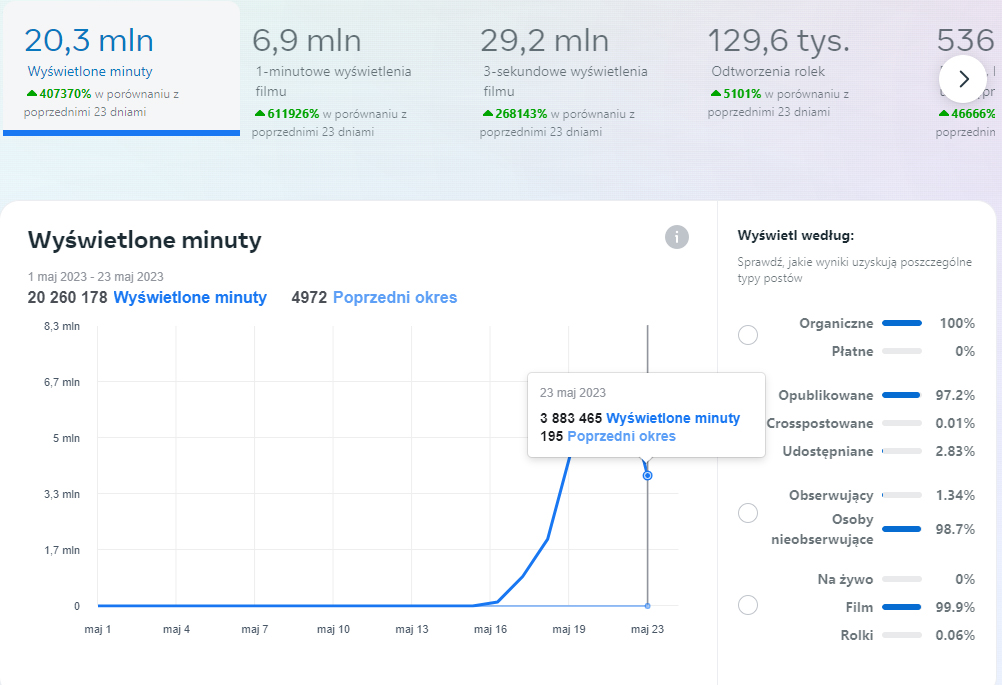This screenshot has height=685, width=1002.
Task: Click the 'Udostępniane' label
Action: 828,451
